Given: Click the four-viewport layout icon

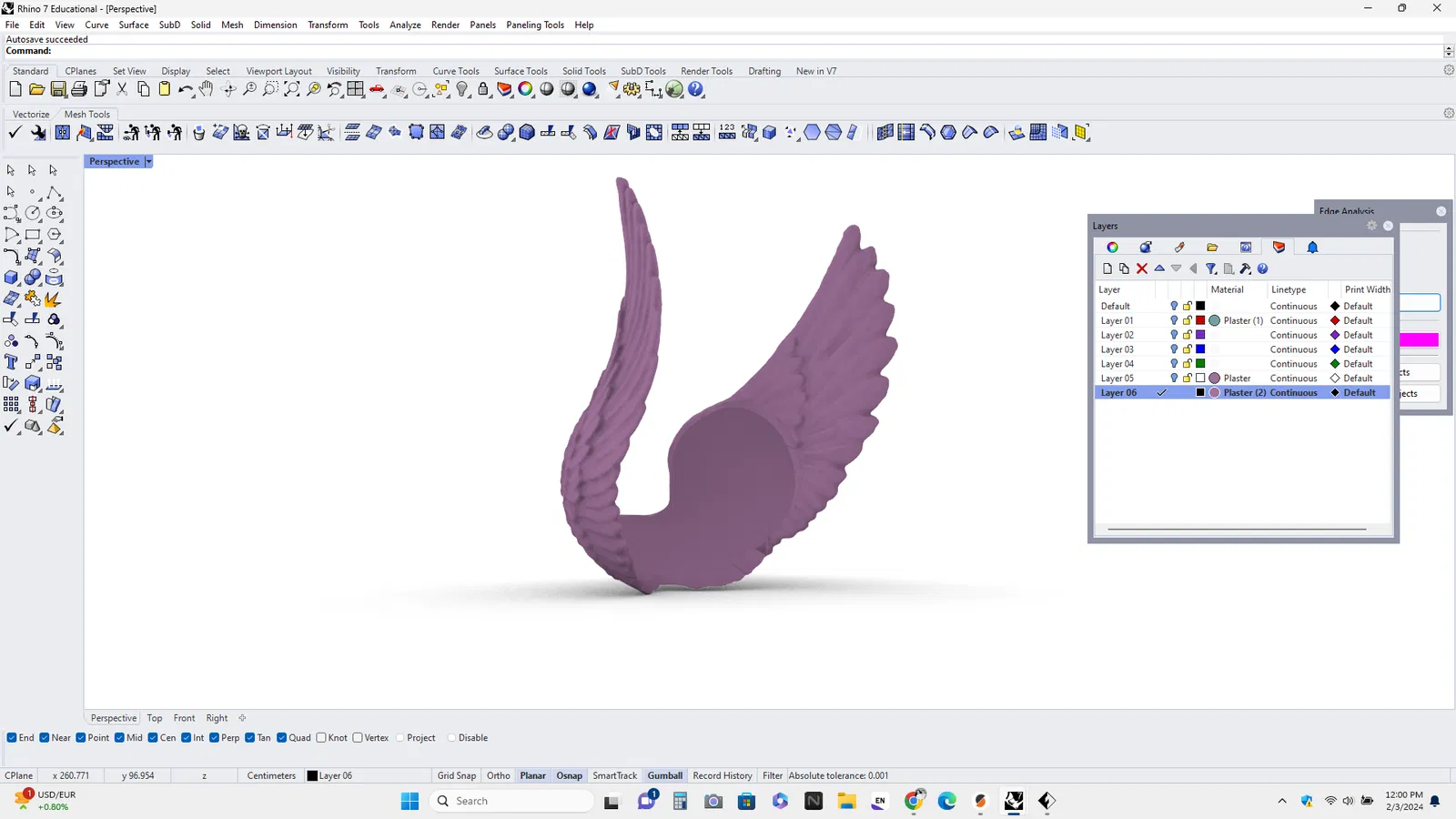Looking at the screenshot, I should pos(356,89).
